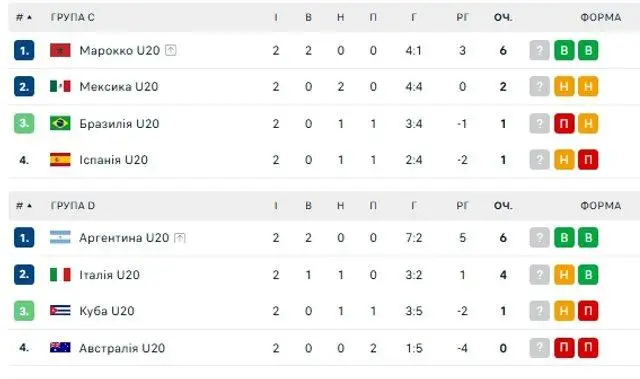
Task: Click promotion arrow icon next to Аргентина U20
Action: click(180, 238)
